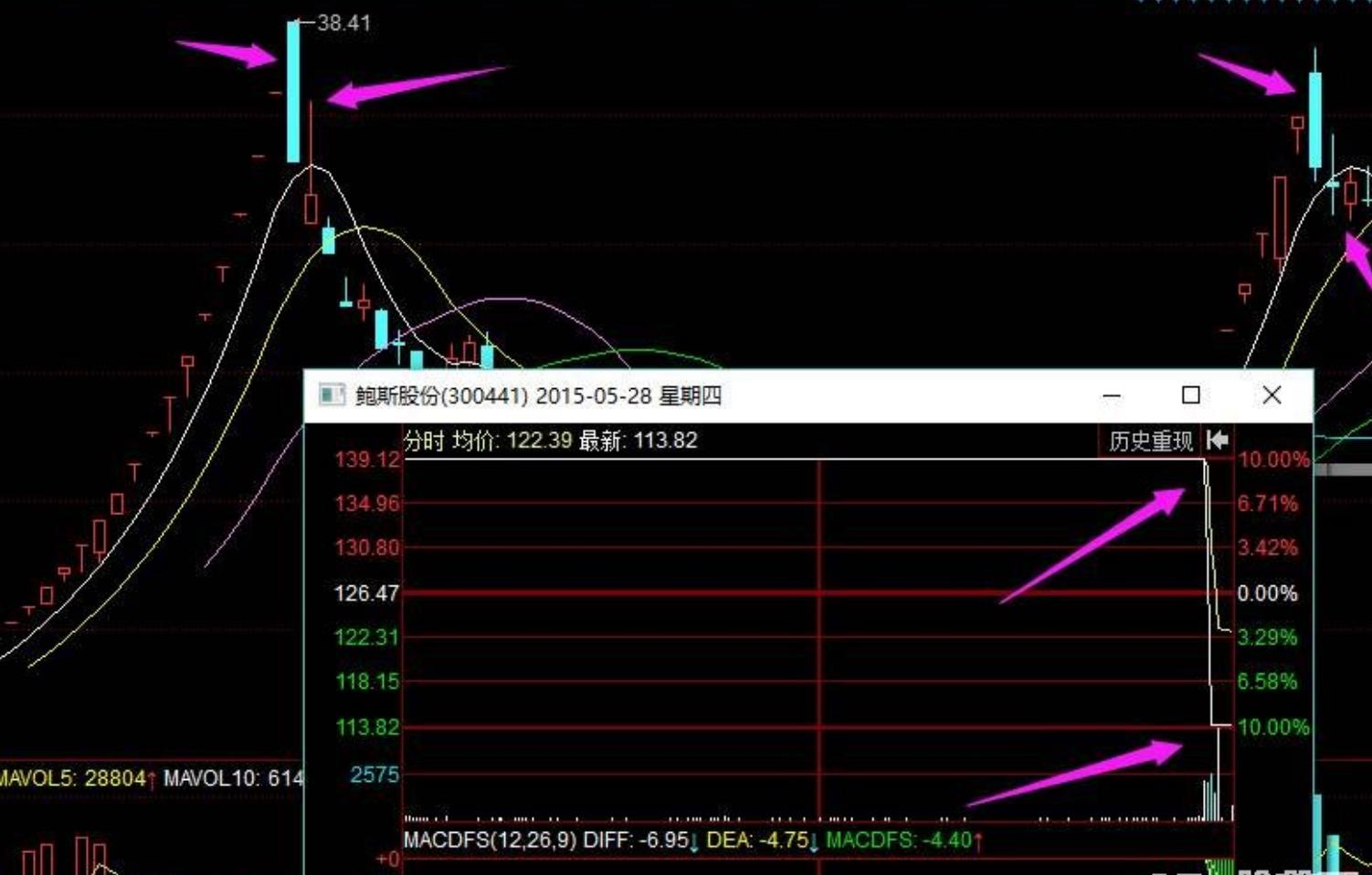The image size is (1372, 875).
Task: Click the rewind-to-start arrow icon beside 历史重现
Action: point(1217,440)
